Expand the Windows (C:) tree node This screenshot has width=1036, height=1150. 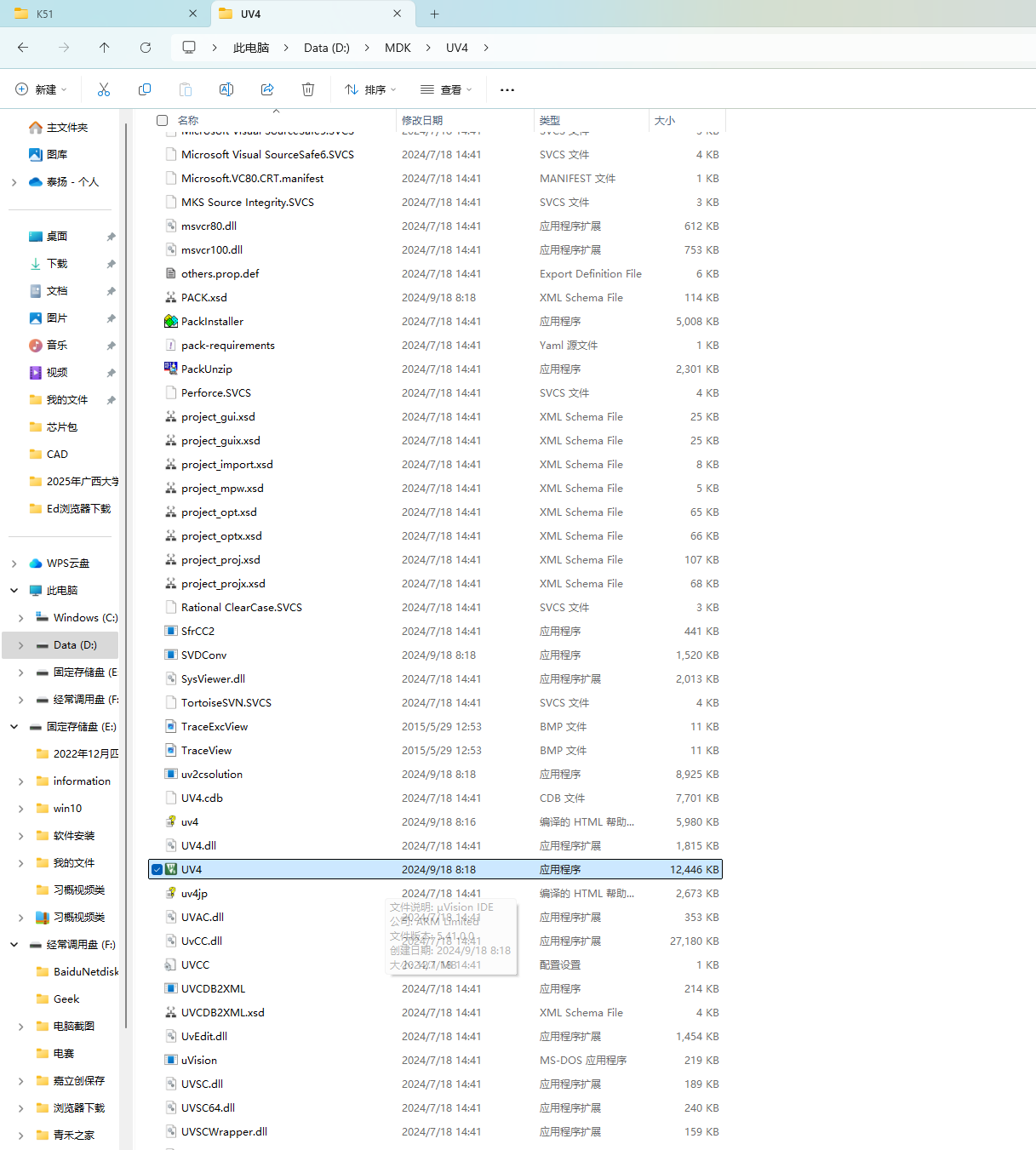pos(20,618)
